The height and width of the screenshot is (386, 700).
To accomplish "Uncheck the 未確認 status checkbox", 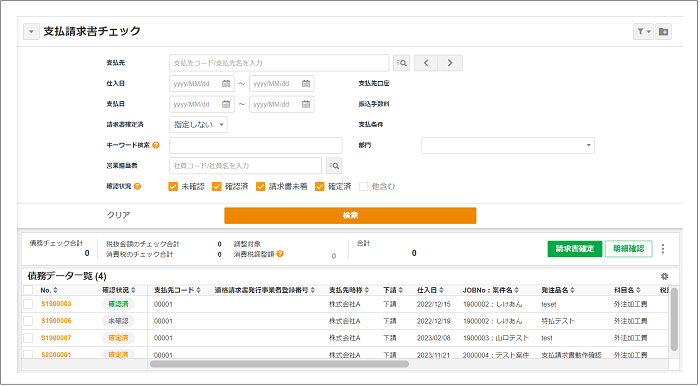I will (173, 187).
